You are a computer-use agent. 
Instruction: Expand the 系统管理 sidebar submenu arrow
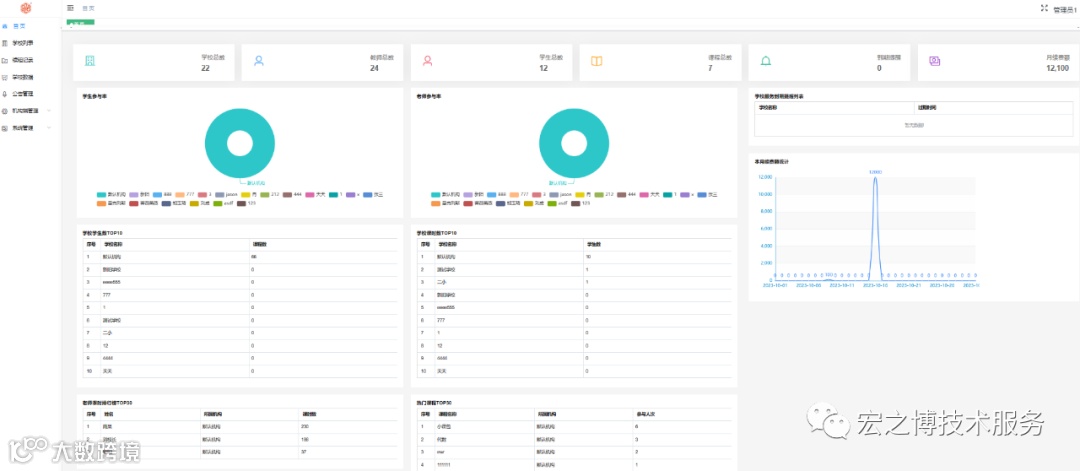point(48,128)
